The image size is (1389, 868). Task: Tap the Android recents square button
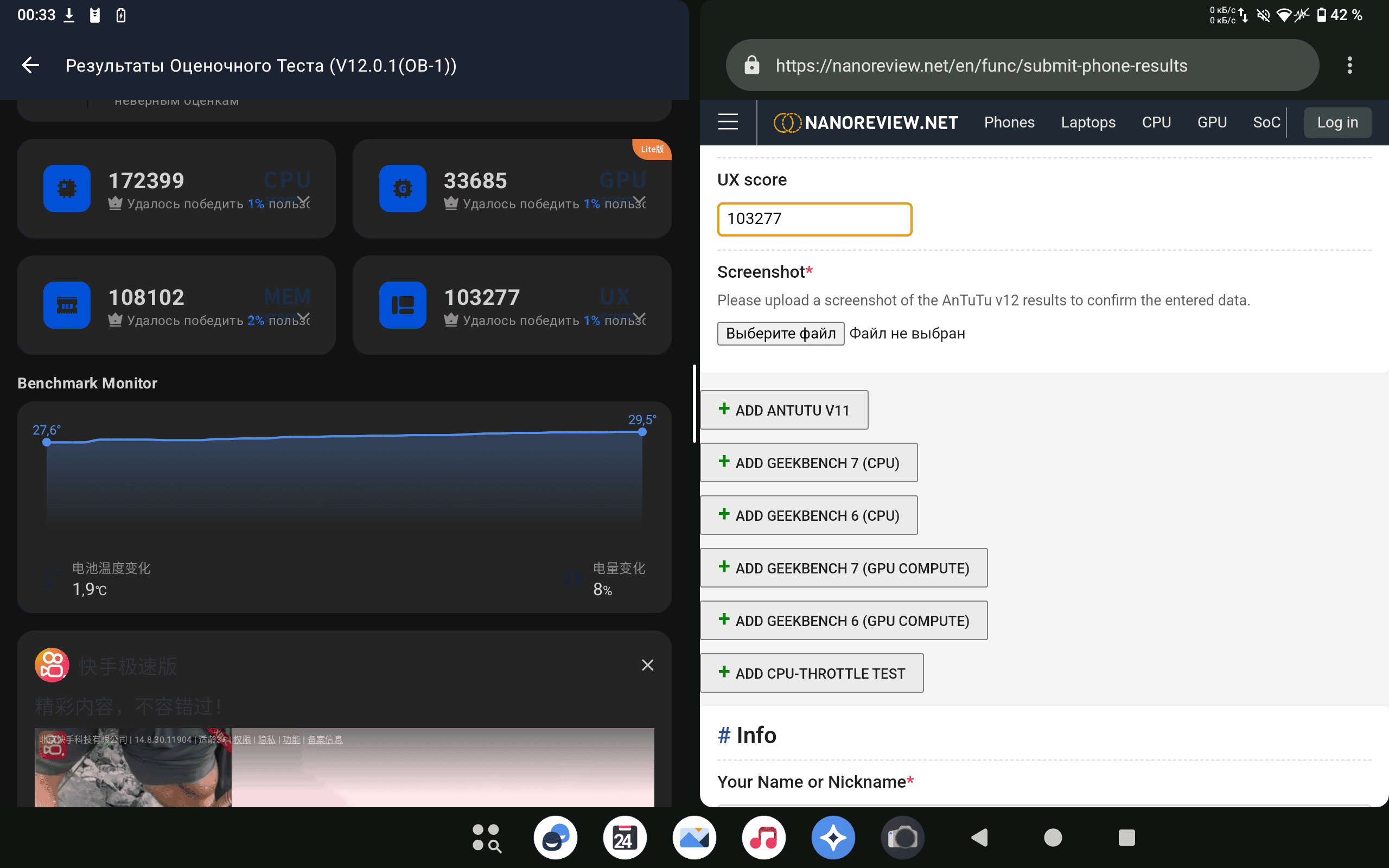[x=1126, y=838]
